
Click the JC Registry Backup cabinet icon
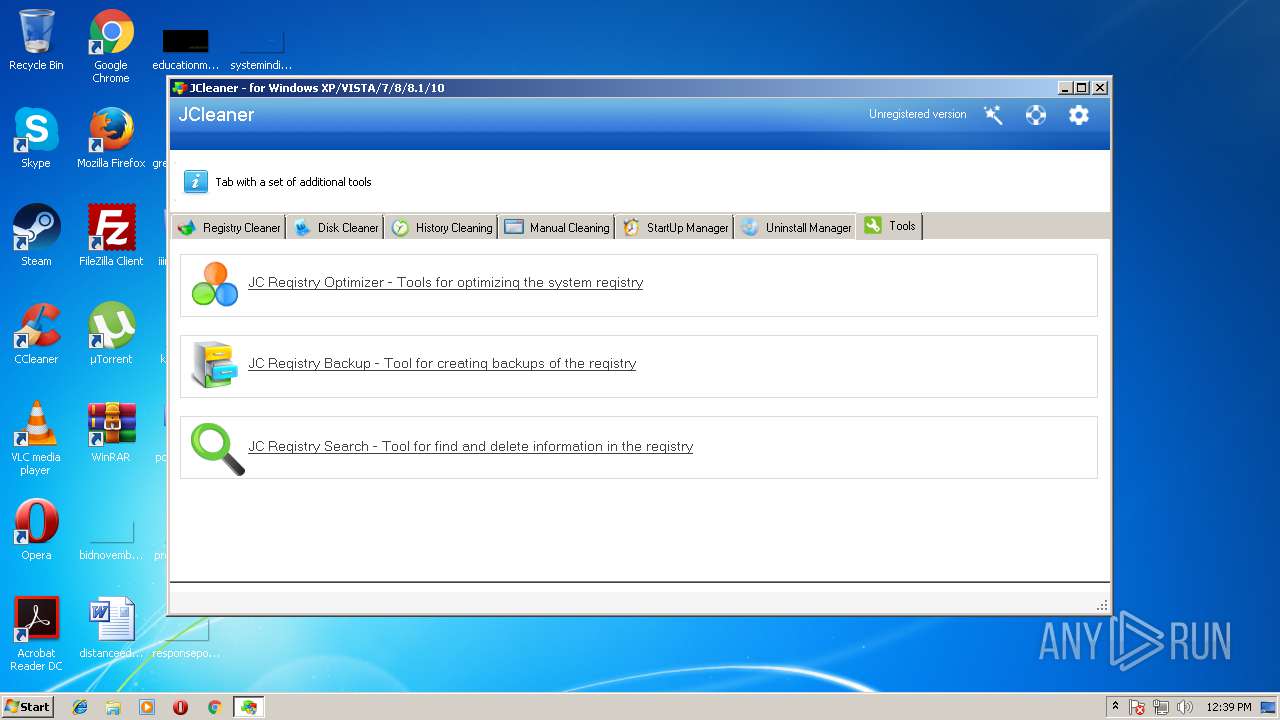point(214,365)
